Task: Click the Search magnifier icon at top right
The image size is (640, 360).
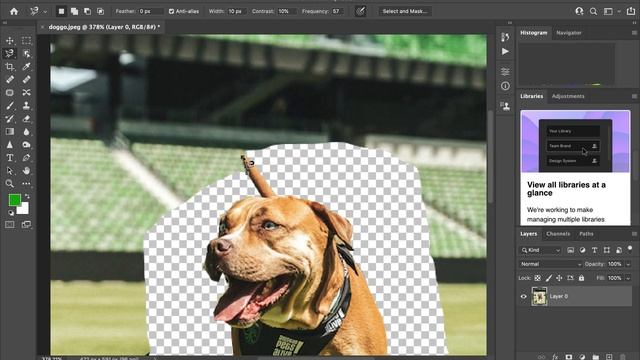Action: [593, 11]
